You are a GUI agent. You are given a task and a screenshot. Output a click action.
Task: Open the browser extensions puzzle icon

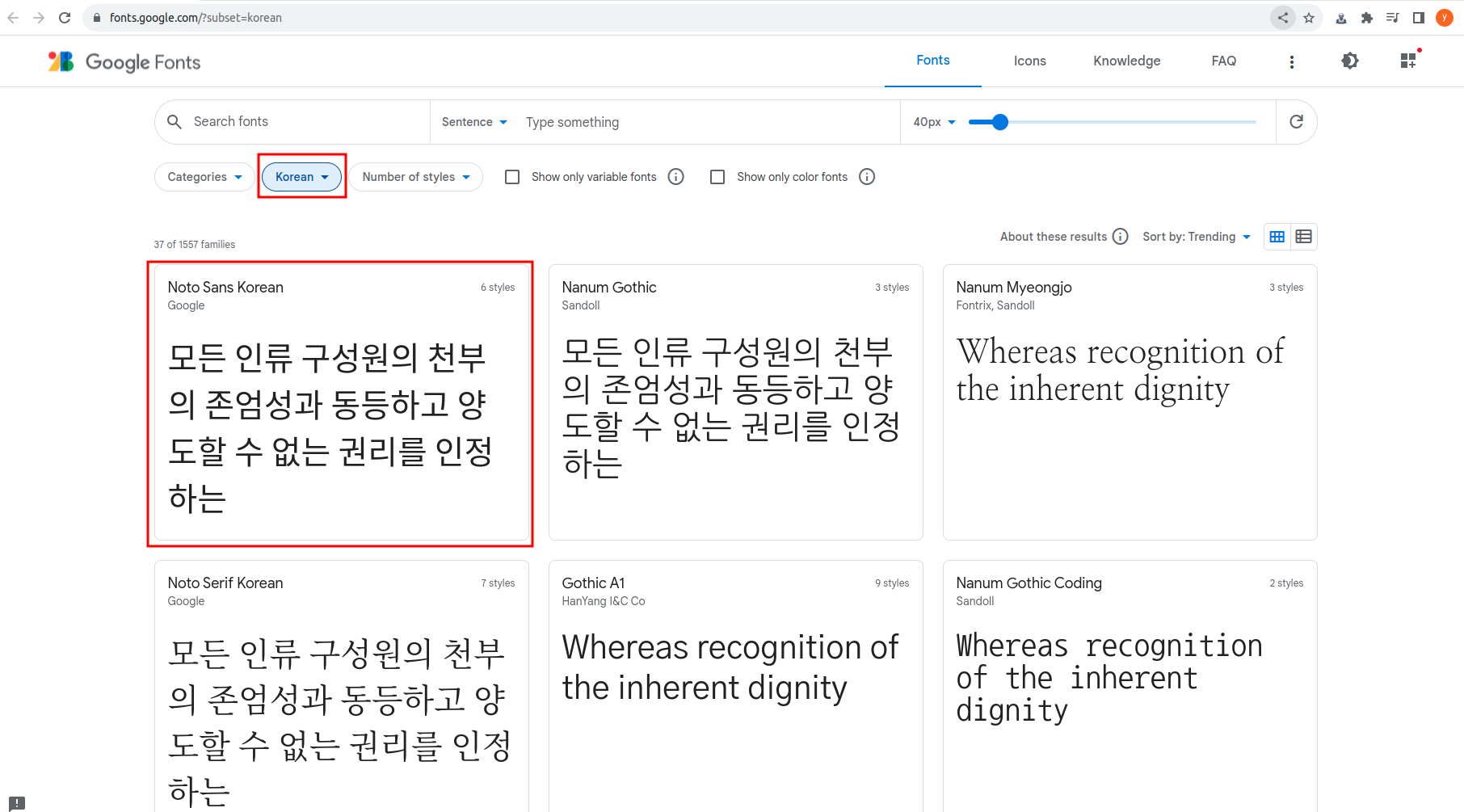[x=1367, y=18]
